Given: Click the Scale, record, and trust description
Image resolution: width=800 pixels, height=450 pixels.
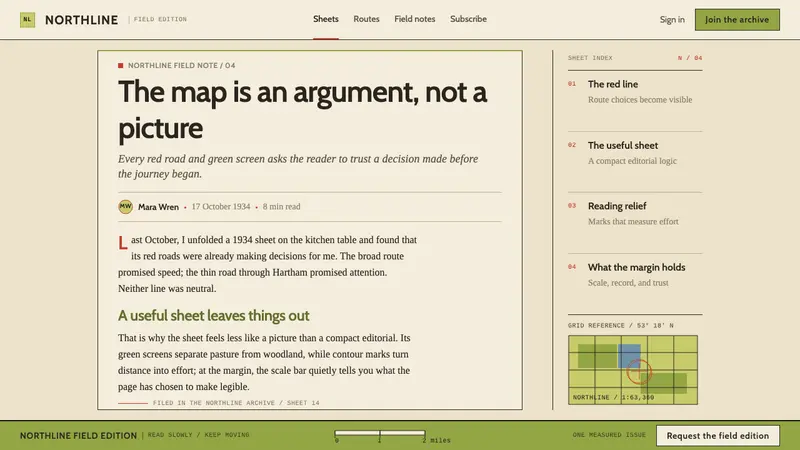Looking at the screenshot, I should [628, 283].
